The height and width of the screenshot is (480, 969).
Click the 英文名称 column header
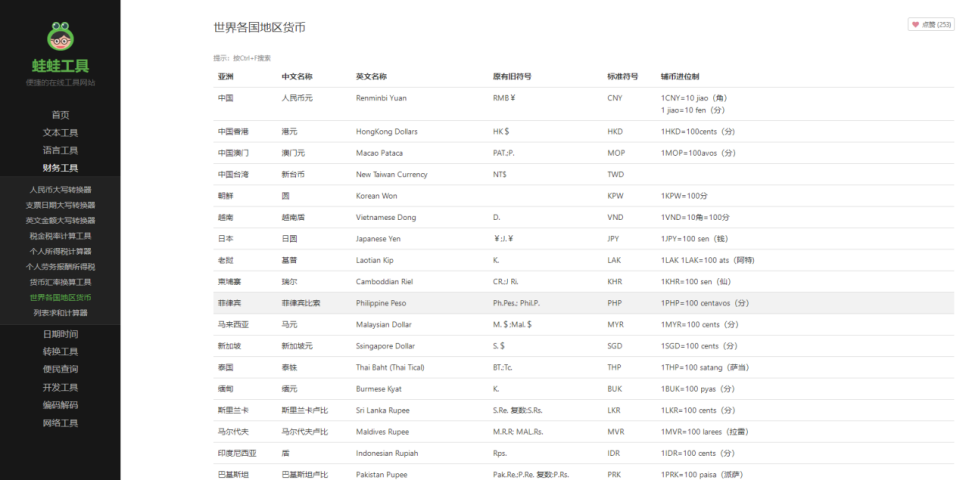coord(371,77)
